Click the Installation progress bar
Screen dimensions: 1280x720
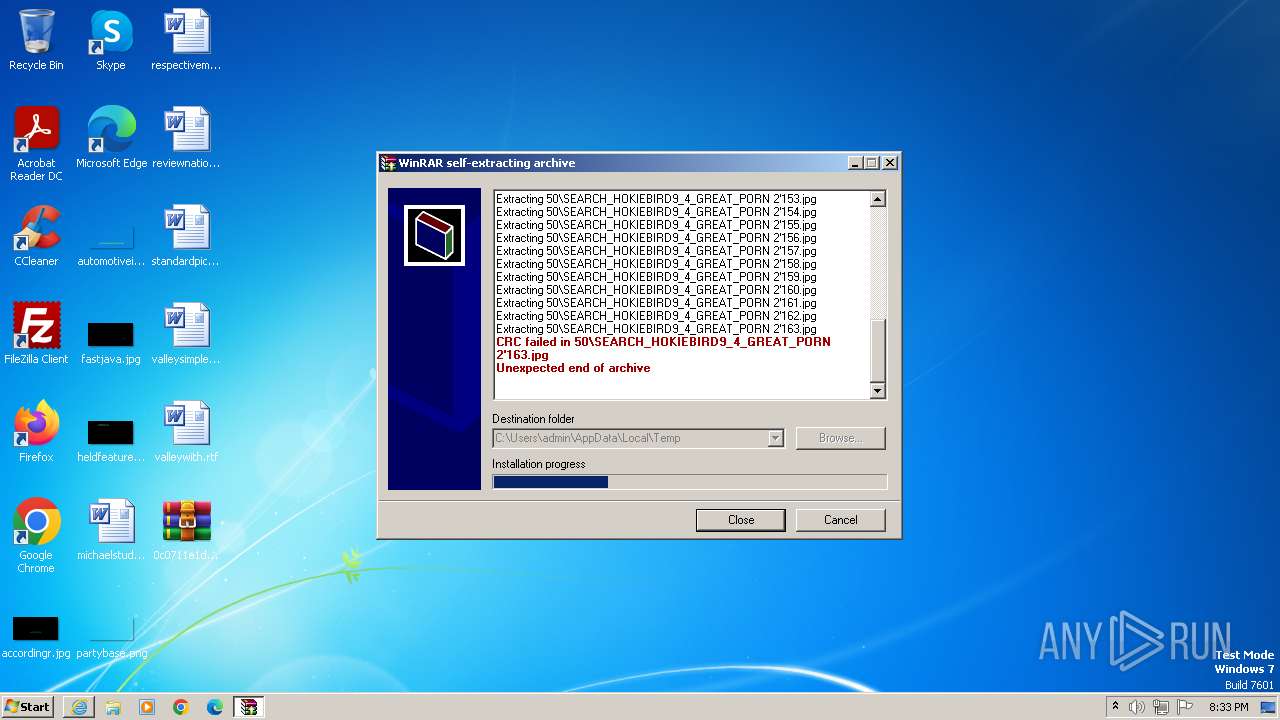tap(689, 482)
